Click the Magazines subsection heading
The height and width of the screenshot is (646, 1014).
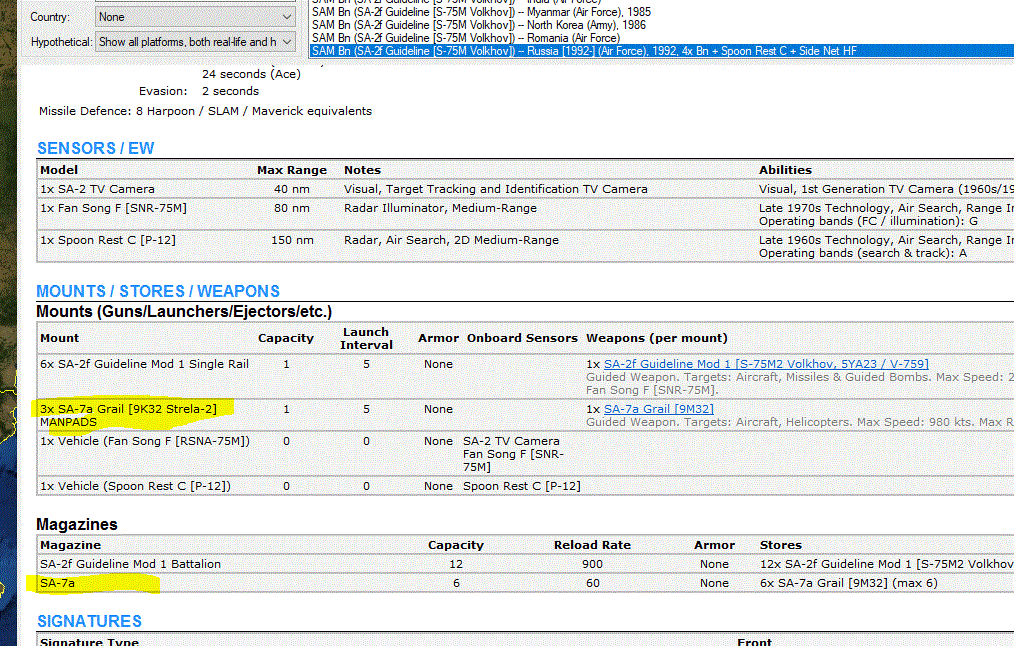(x=77, y=524)
